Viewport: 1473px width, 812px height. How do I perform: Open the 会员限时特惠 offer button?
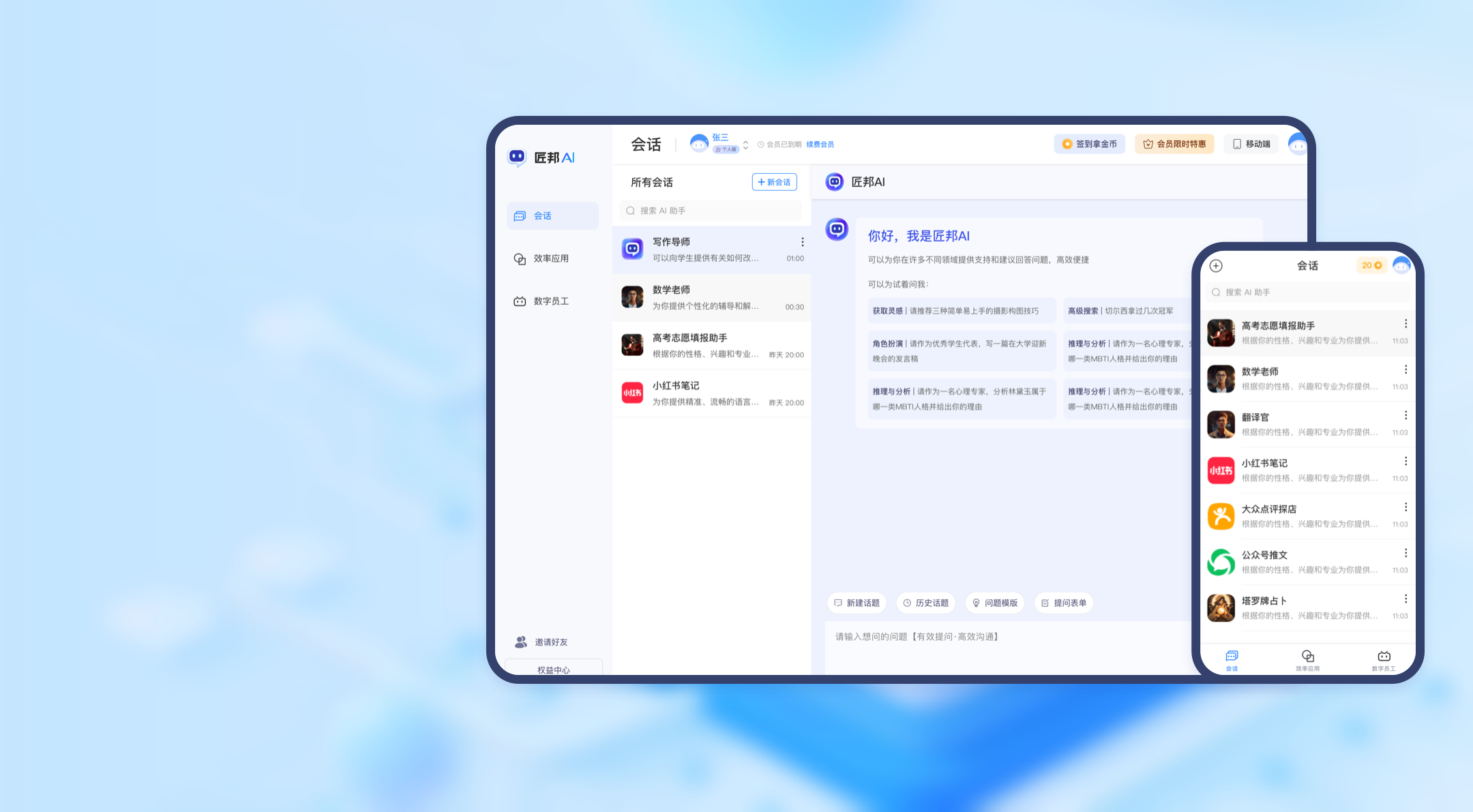point(1174,144)
